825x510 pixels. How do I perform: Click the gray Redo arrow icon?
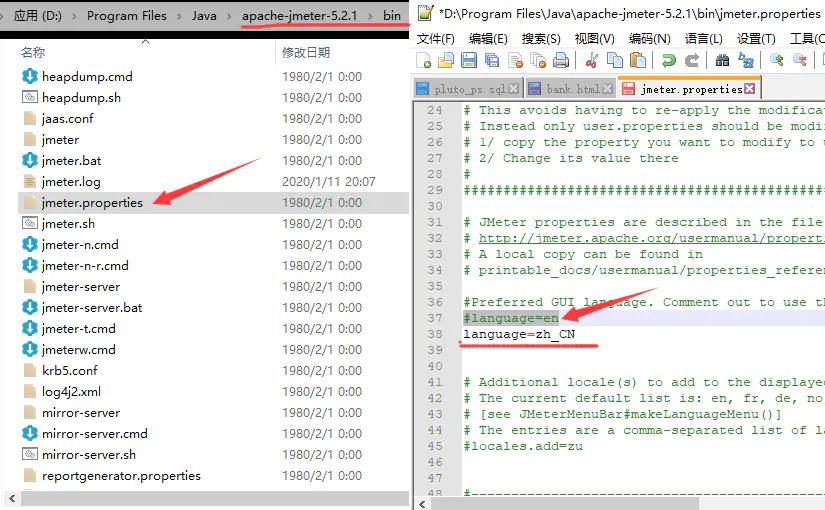pyautogui.click(x=691, y=61)
